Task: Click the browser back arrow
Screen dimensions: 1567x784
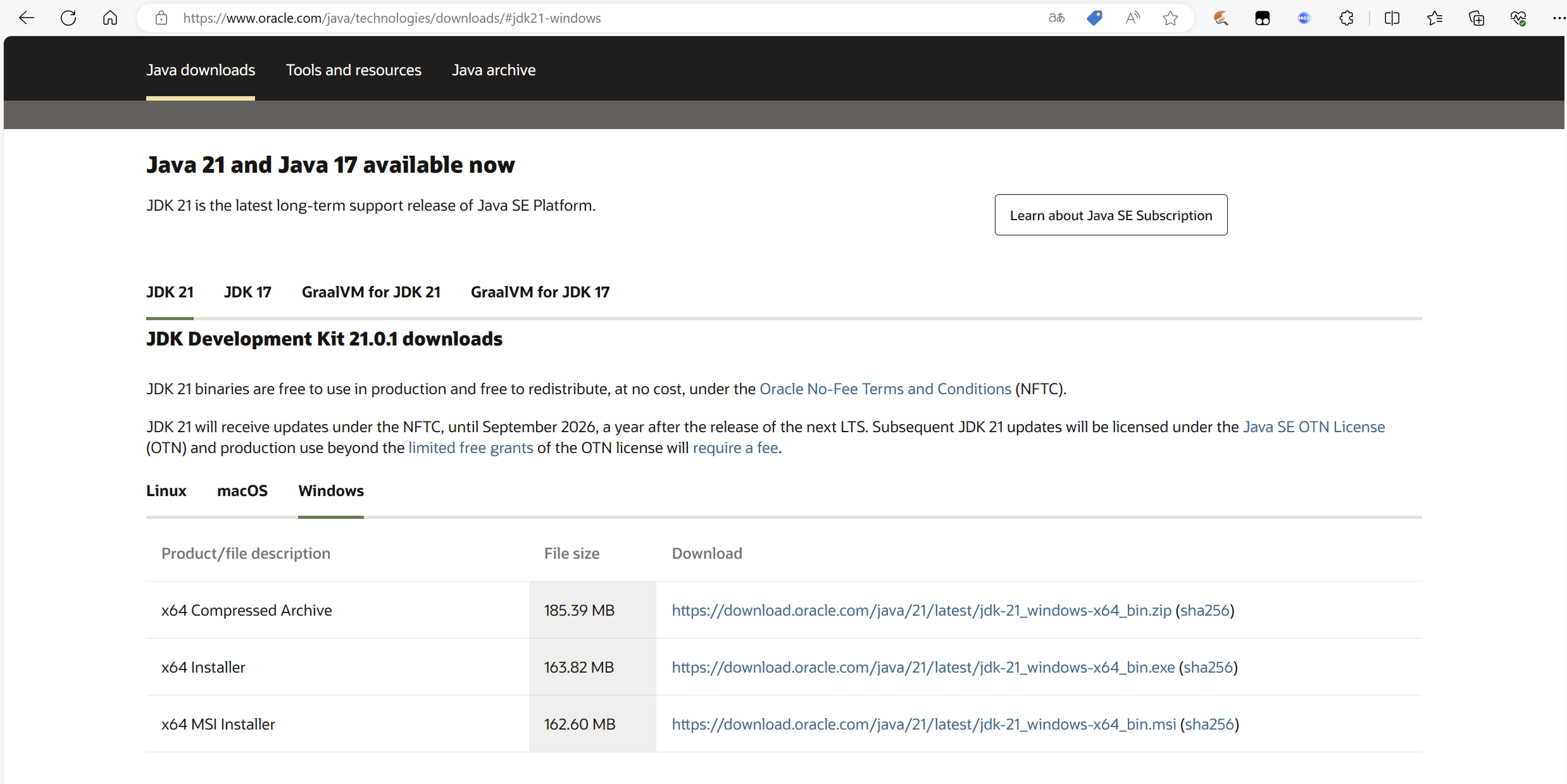Action: click(x=27, y=18)
